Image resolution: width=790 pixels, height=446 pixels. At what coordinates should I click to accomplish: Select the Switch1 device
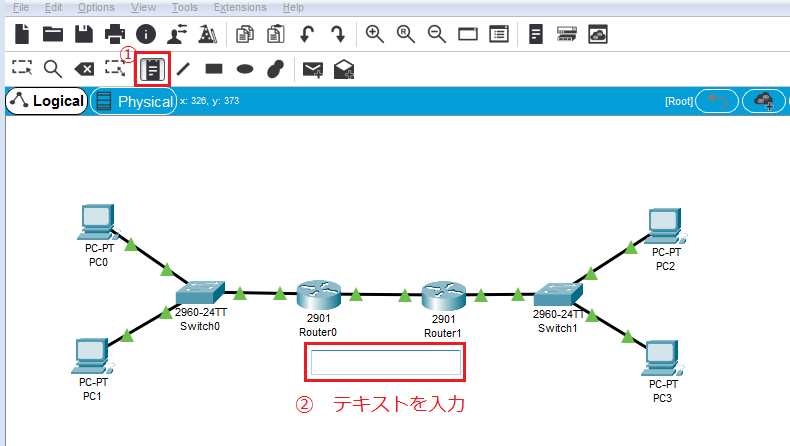pyautogui.click(x=558, y=294)
